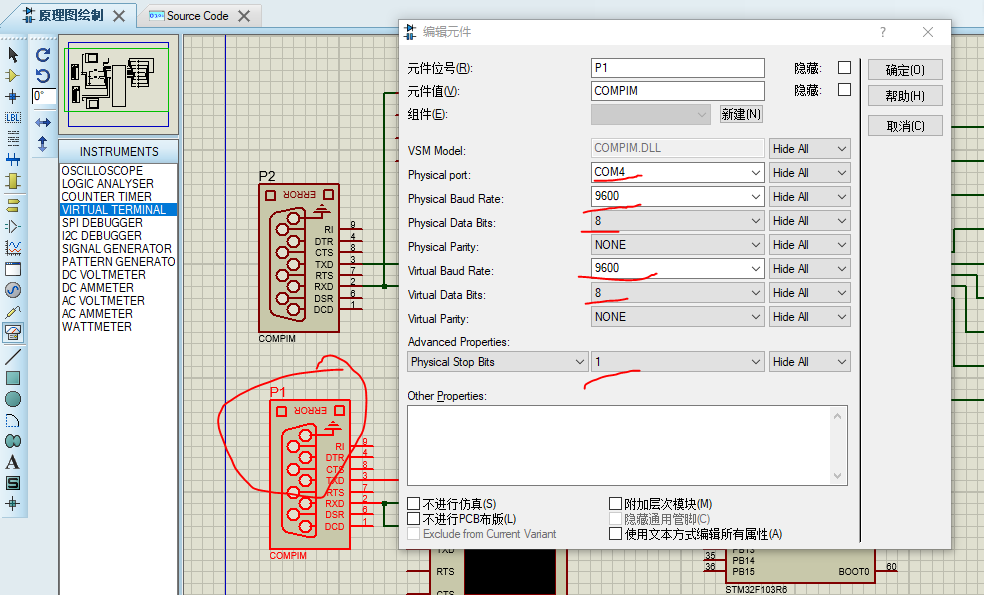
Task: Select the Component Mode tool
Action: point(13,75)
